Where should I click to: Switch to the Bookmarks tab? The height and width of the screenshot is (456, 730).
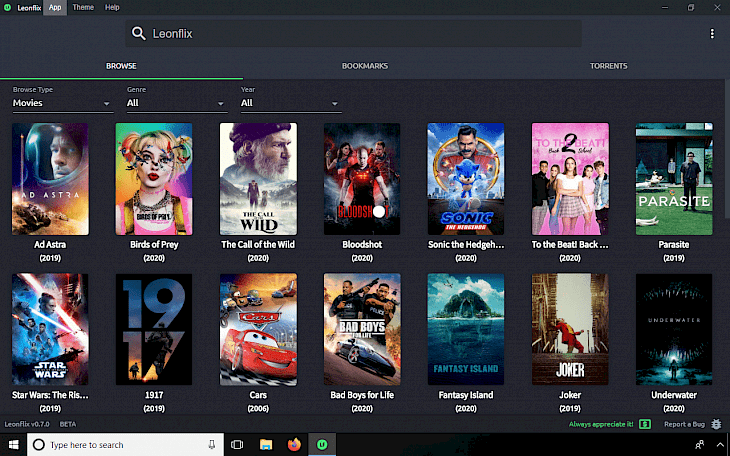coord(365,66)
